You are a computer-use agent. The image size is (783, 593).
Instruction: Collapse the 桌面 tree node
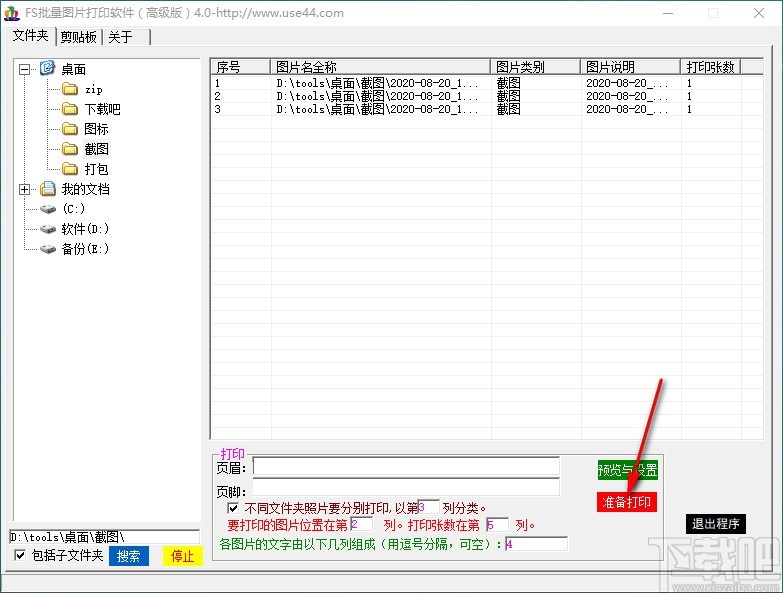coord(24,69)
